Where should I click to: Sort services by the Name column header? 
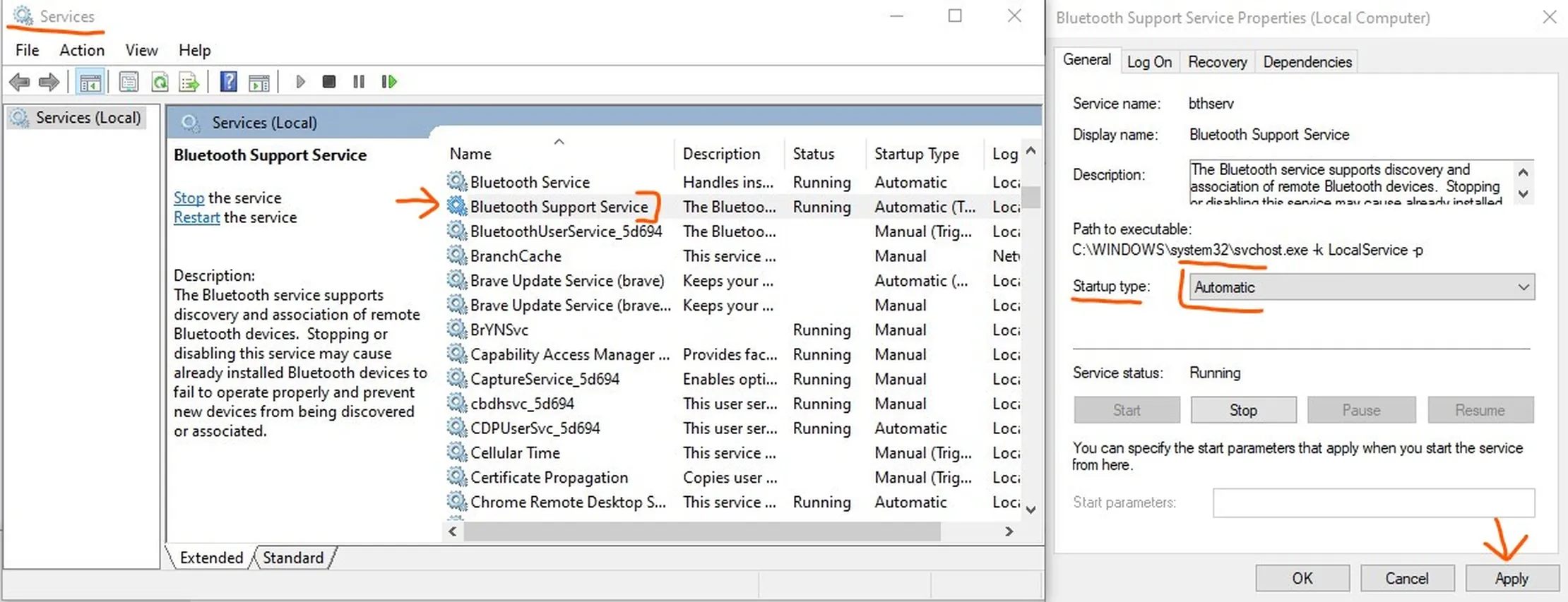470,154
